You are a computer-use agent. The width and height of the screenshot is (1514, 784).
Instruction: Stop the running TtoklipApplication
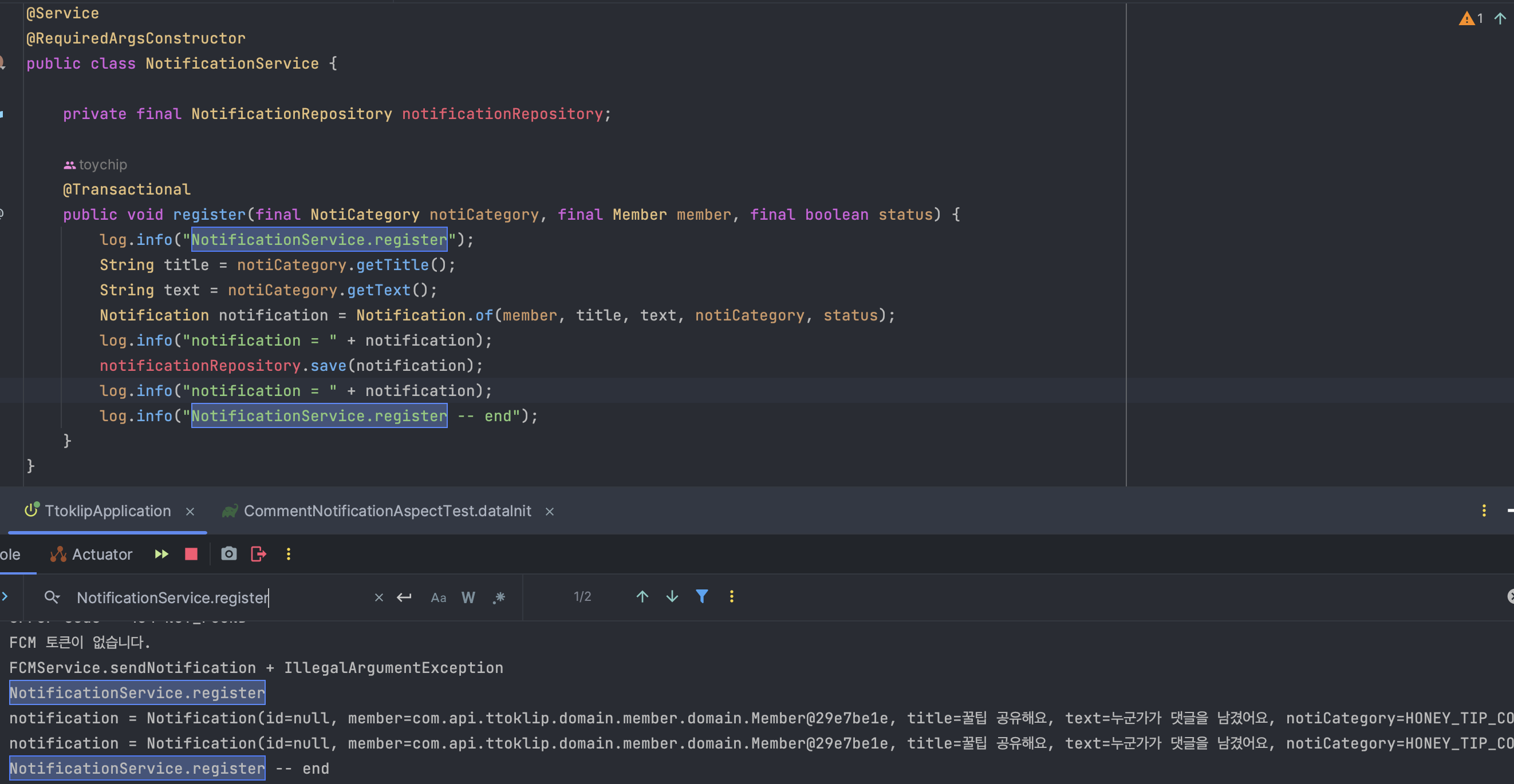(191, 554)
